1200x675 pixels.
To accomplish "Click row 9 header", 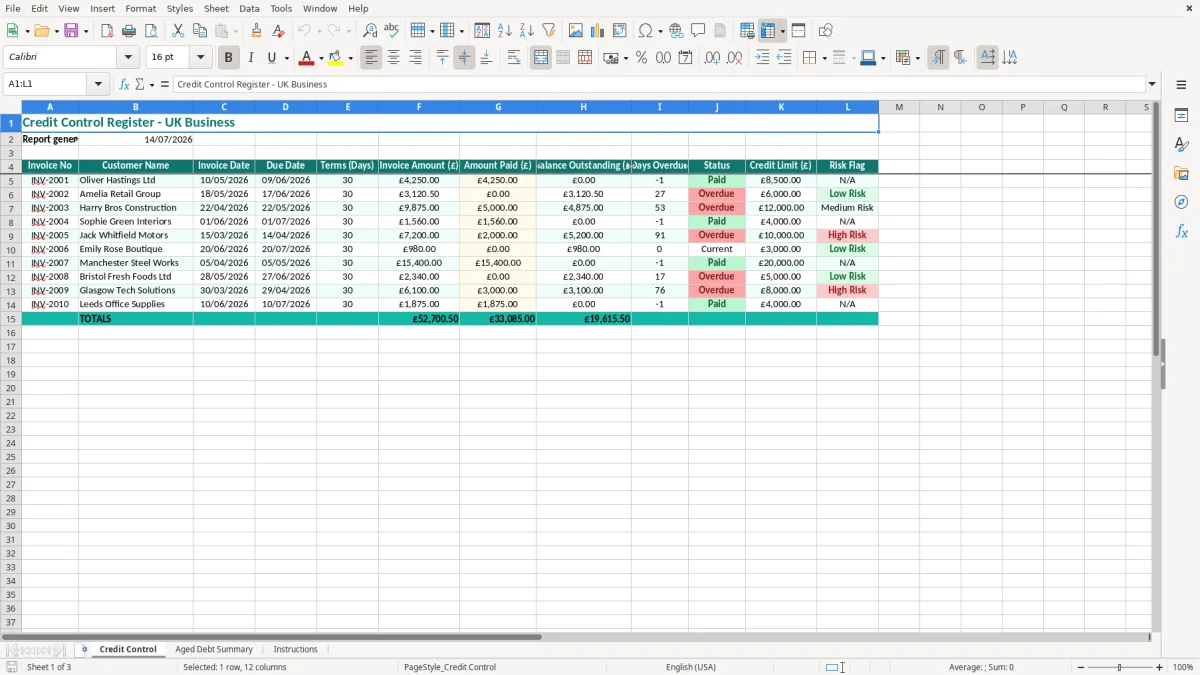I will tap(11, 235).
